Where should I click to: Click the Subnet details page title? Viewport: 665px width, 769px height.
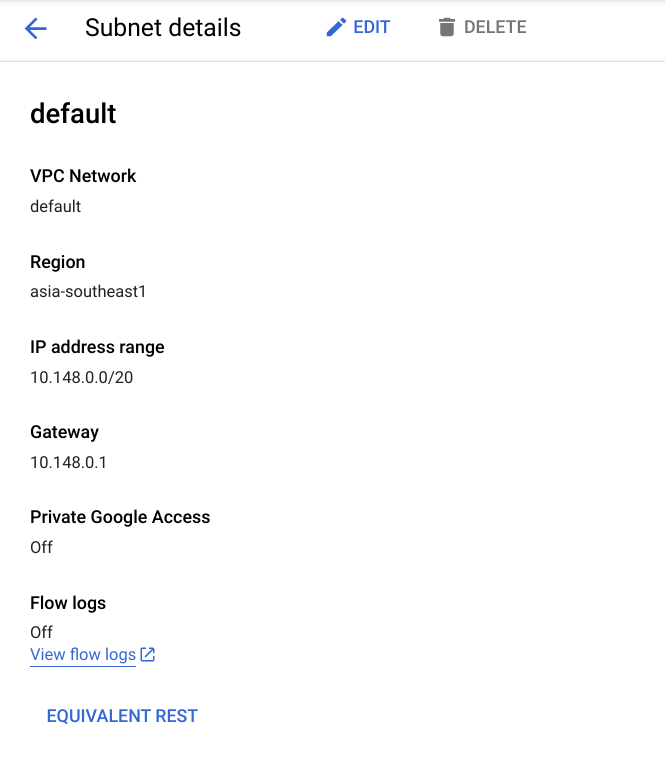click(x=163, y=28)
